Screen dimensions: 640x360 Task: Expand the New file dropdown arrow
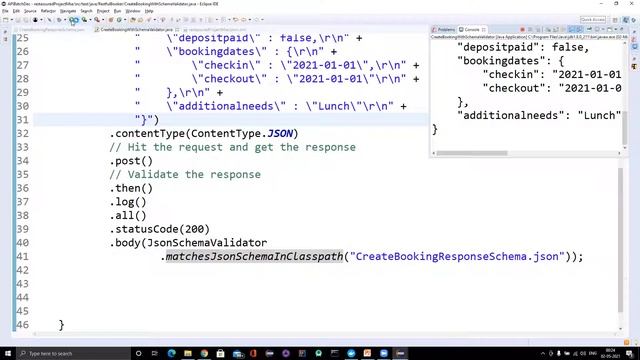(x=12, y=20)
